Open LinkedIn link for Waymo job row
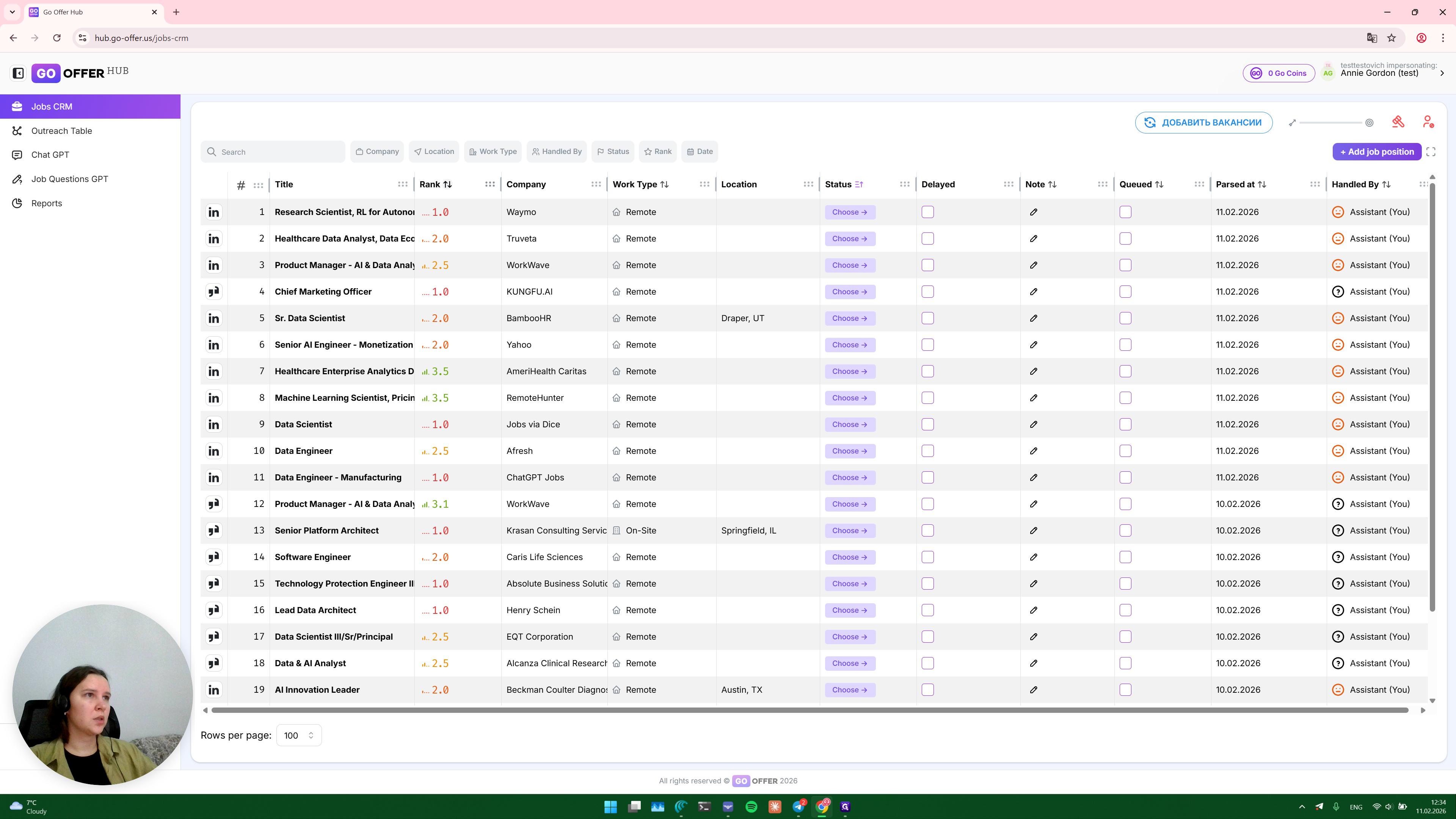This screenshot has width=1456, height=819. point(213,212)
